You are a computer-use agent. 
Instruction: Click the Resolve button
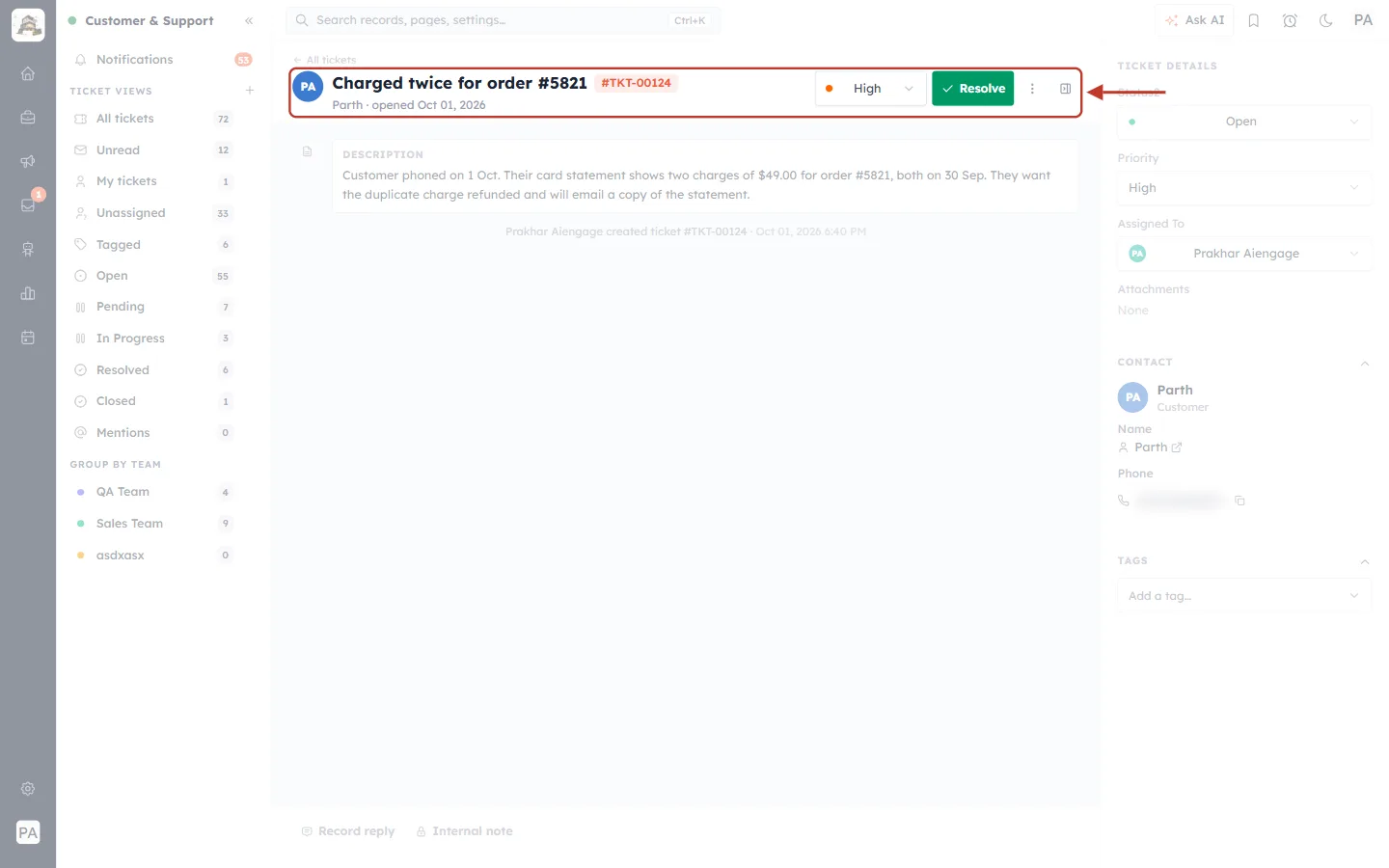(x=972, y=89)
